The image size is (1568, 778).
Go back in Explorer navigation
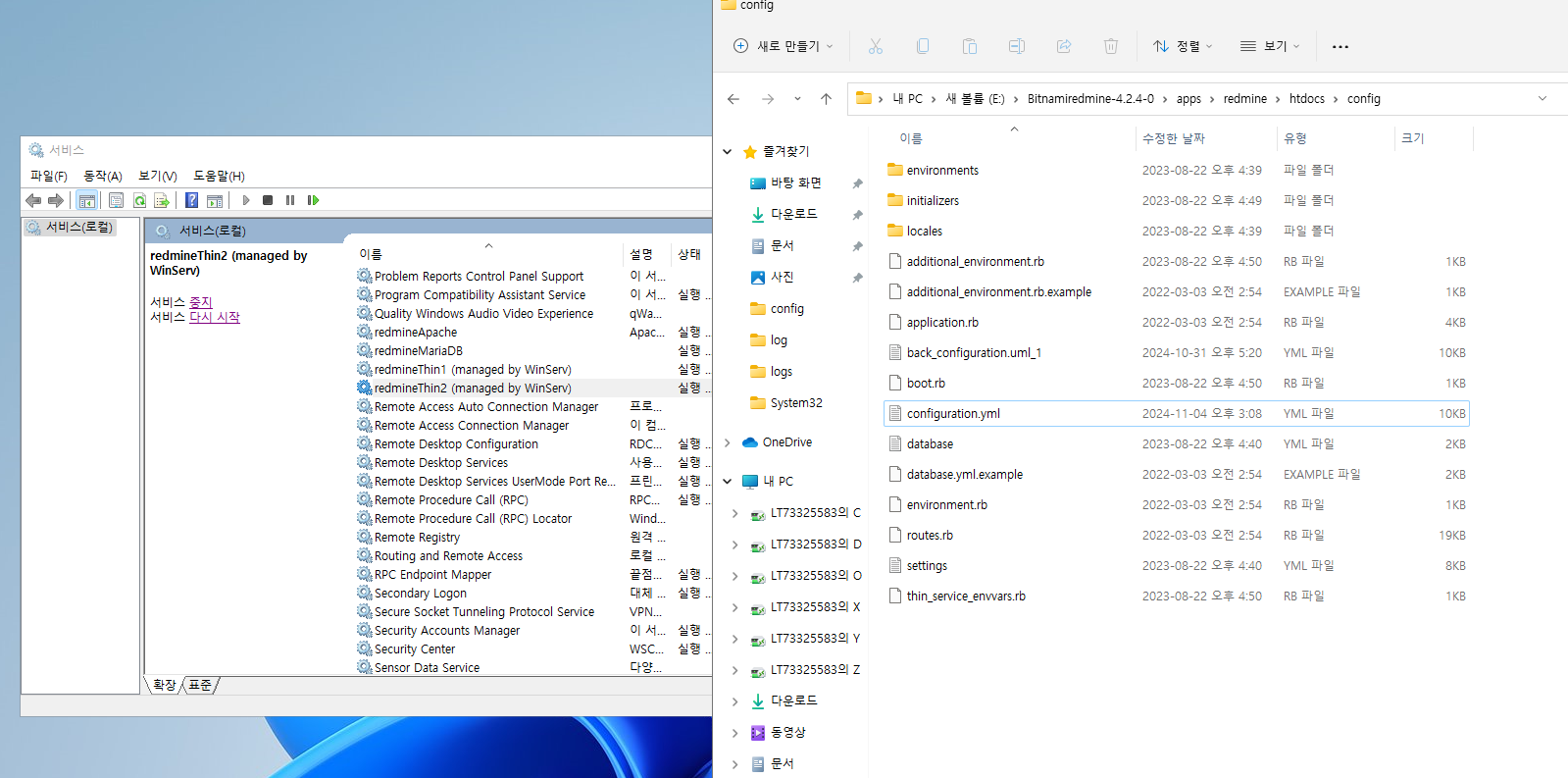(733, 99)
